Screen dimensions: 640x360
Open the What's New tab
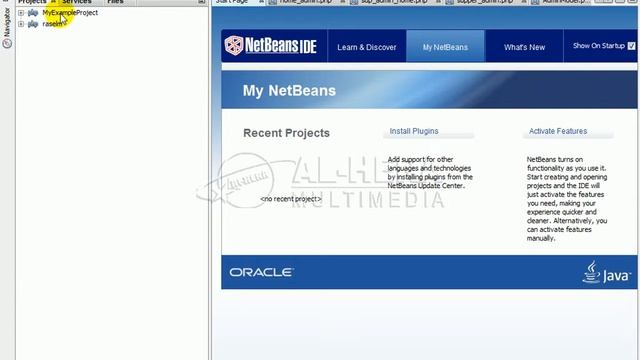coord(524,47)
